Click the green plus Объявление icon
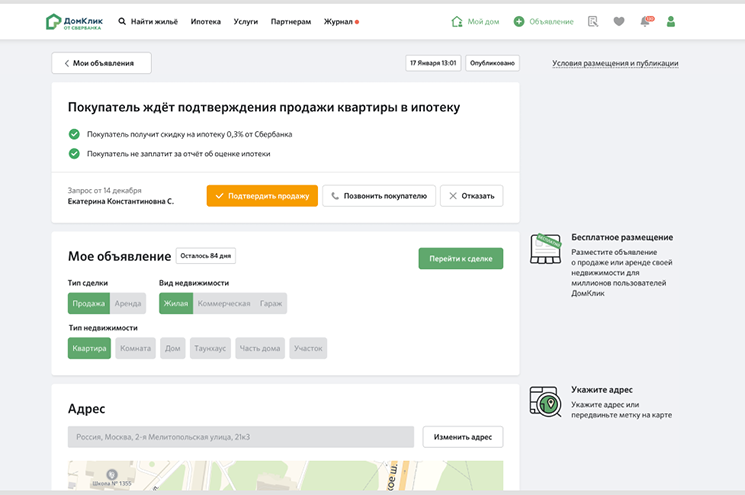745x495 pixels. (519, 21)
